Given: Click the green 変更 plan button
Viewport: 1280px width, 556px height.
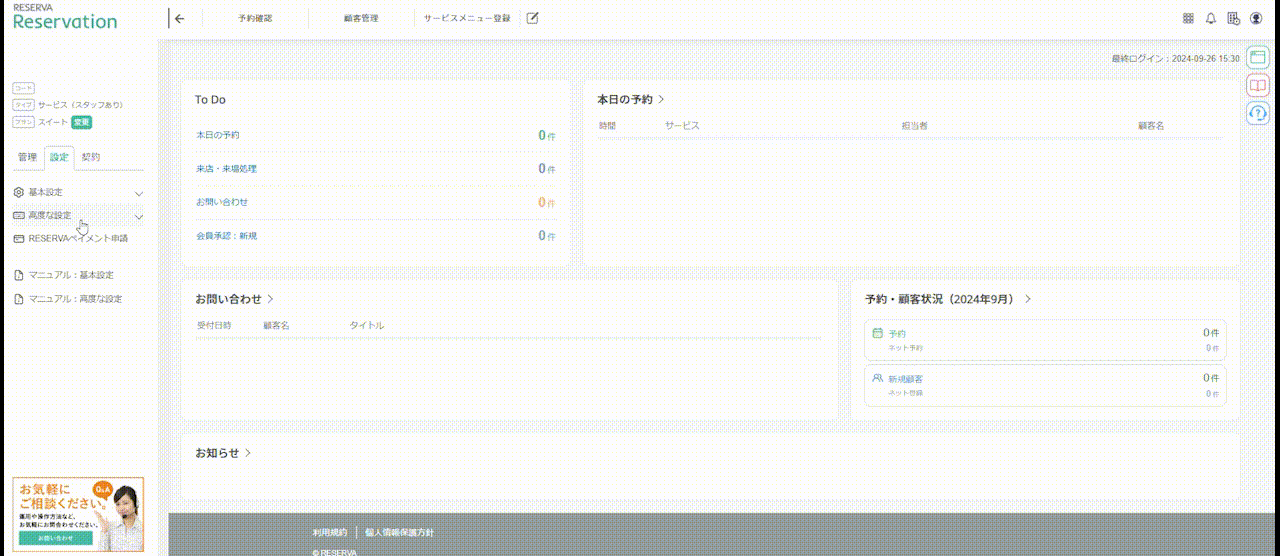Looking at the screenshot, I should (82, 122).
